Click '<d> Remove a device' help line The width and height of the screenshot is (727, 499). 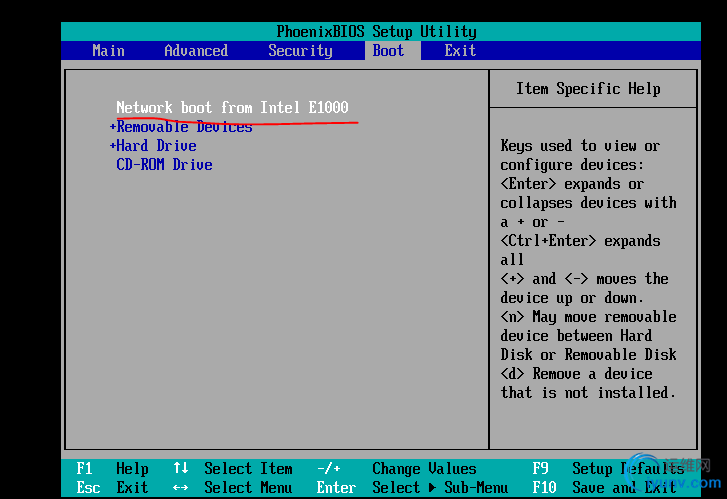(576, 374)
